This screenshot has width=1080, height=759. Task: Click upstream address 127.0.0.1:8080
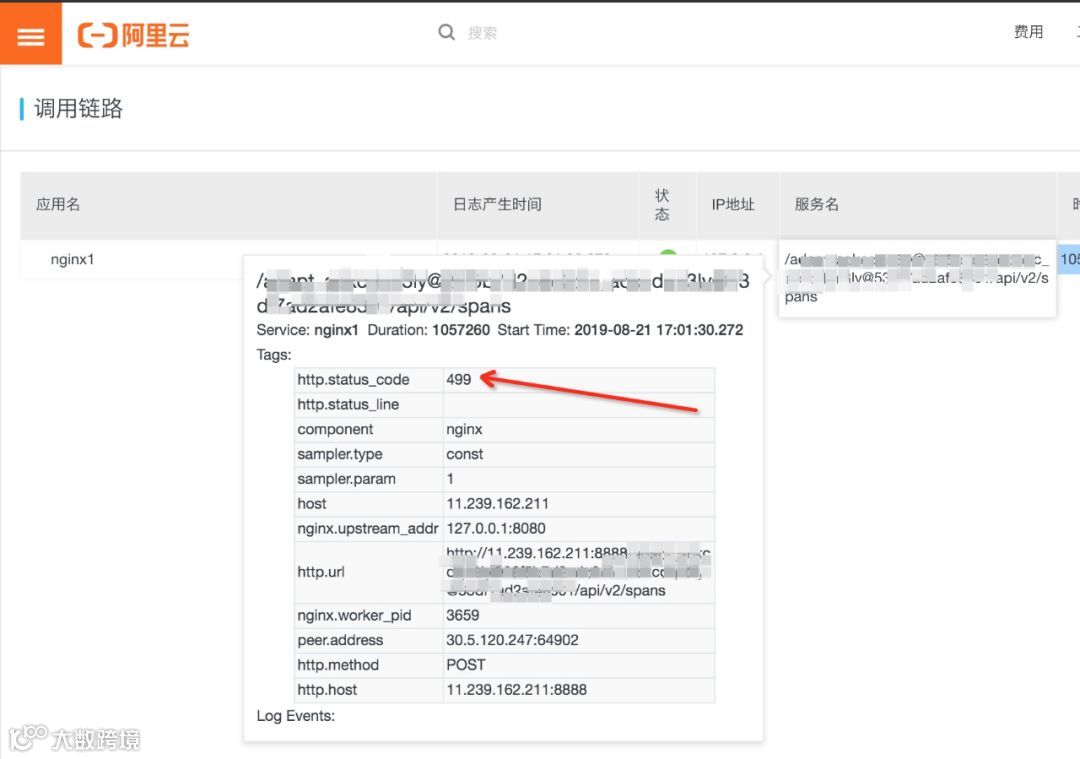496,528
